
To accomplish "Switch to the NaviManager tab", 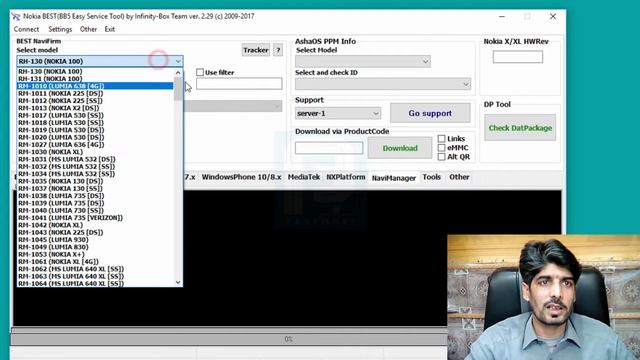I will [393, 178].
